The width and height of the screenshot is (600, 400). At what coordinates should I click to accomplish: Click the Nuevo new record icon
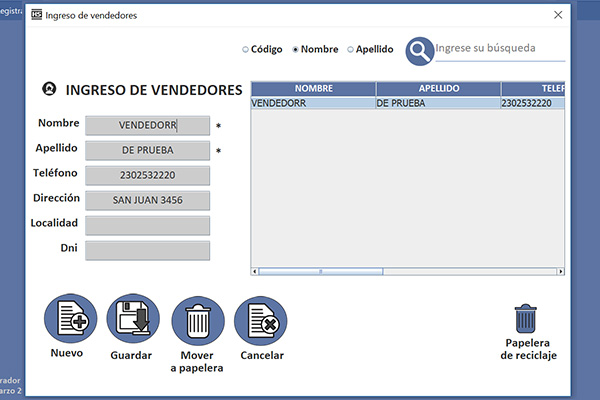pyautogui.click(x=70, y=320)
